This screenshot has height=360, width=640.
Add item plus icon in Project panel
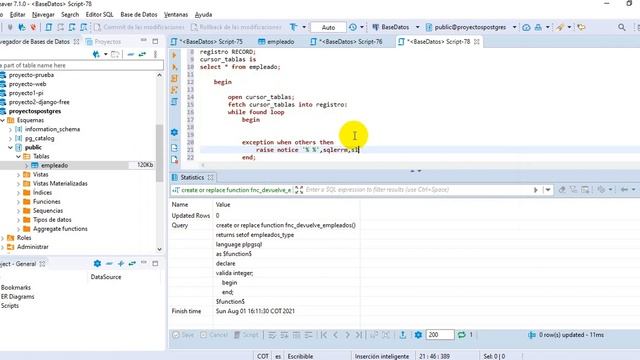120,264
